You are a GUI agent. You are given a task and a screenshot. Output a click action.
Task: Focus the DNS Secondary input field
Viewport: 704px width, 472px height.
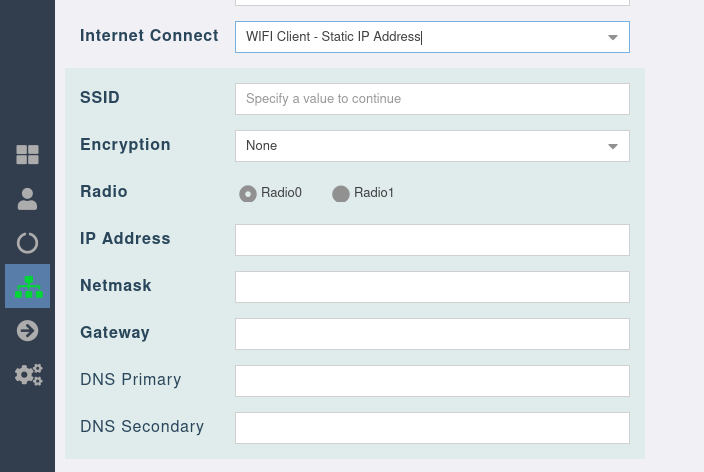(432, 428)
